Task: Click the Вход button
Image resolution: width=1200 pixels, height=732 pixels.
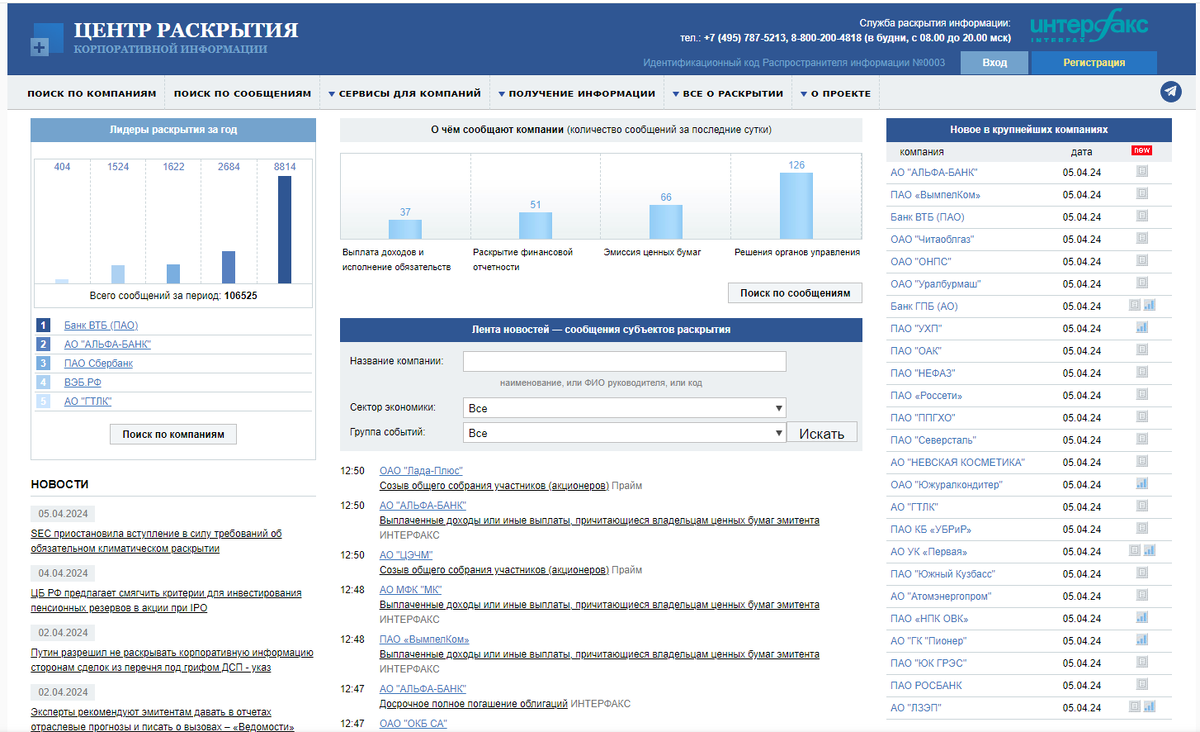Action: (x=995, y=62)
